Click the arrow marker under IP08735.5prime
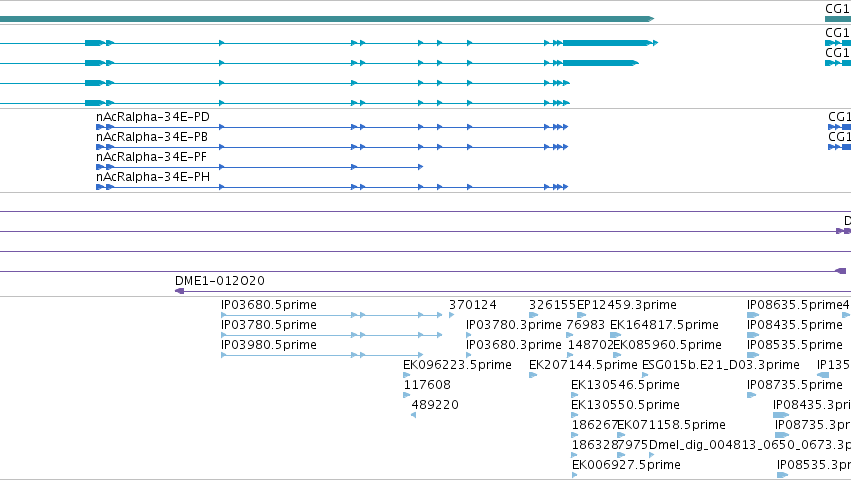 click(752, 395)
